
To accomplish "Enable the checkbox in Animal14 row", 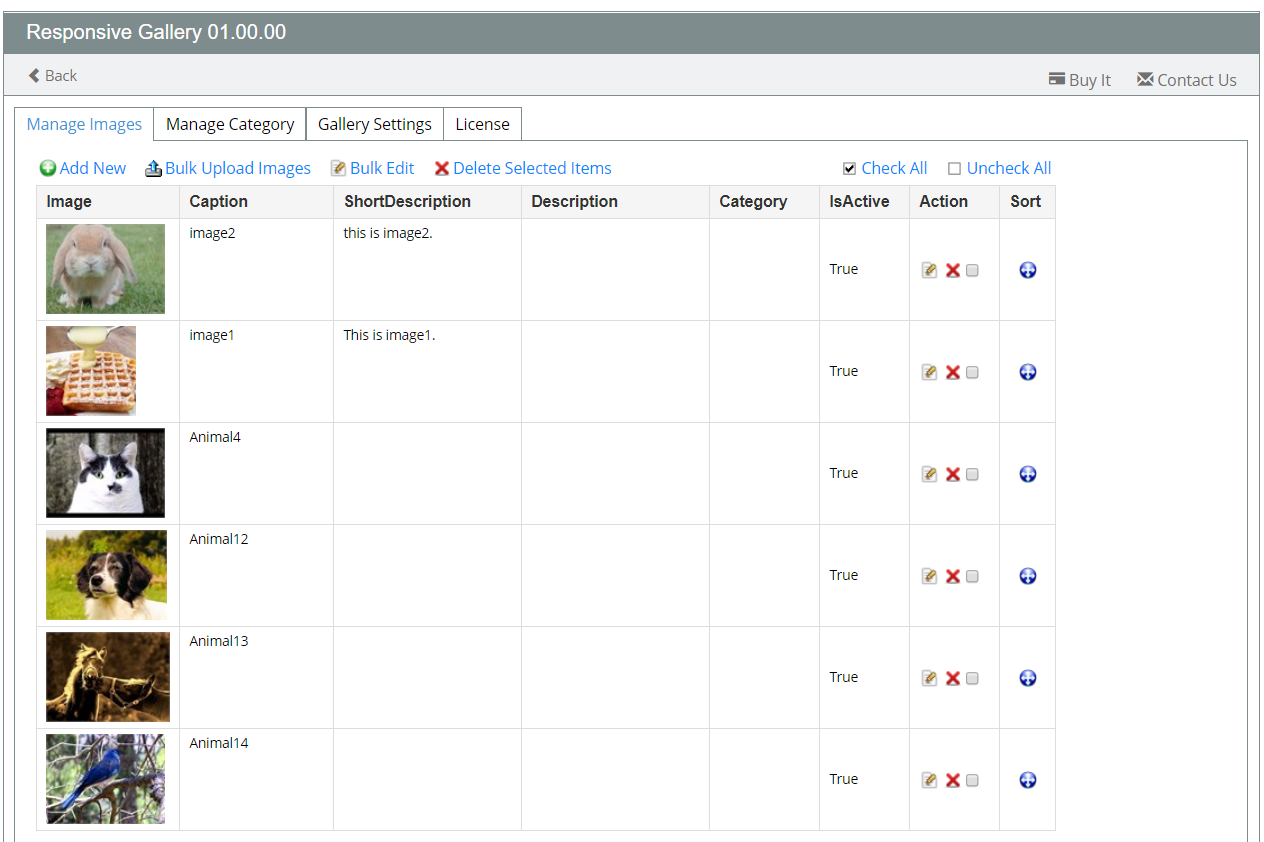I will pos(972,780).
